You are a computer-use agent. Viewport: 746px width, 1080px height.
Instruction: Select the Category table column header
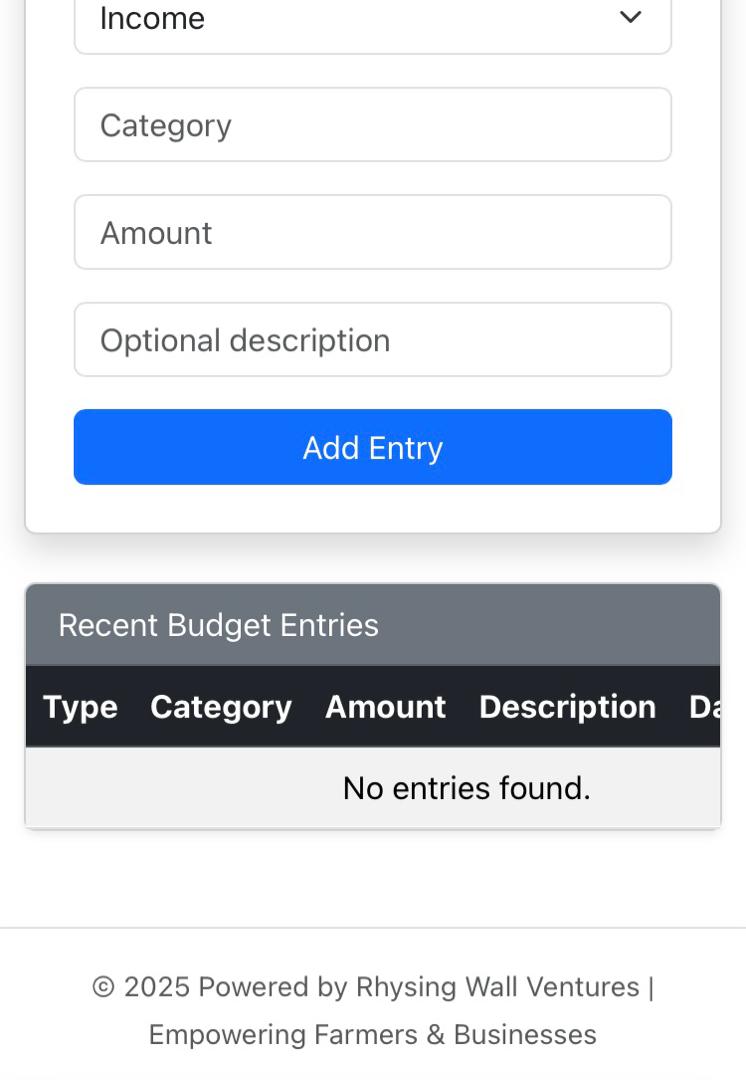point(221,707)
